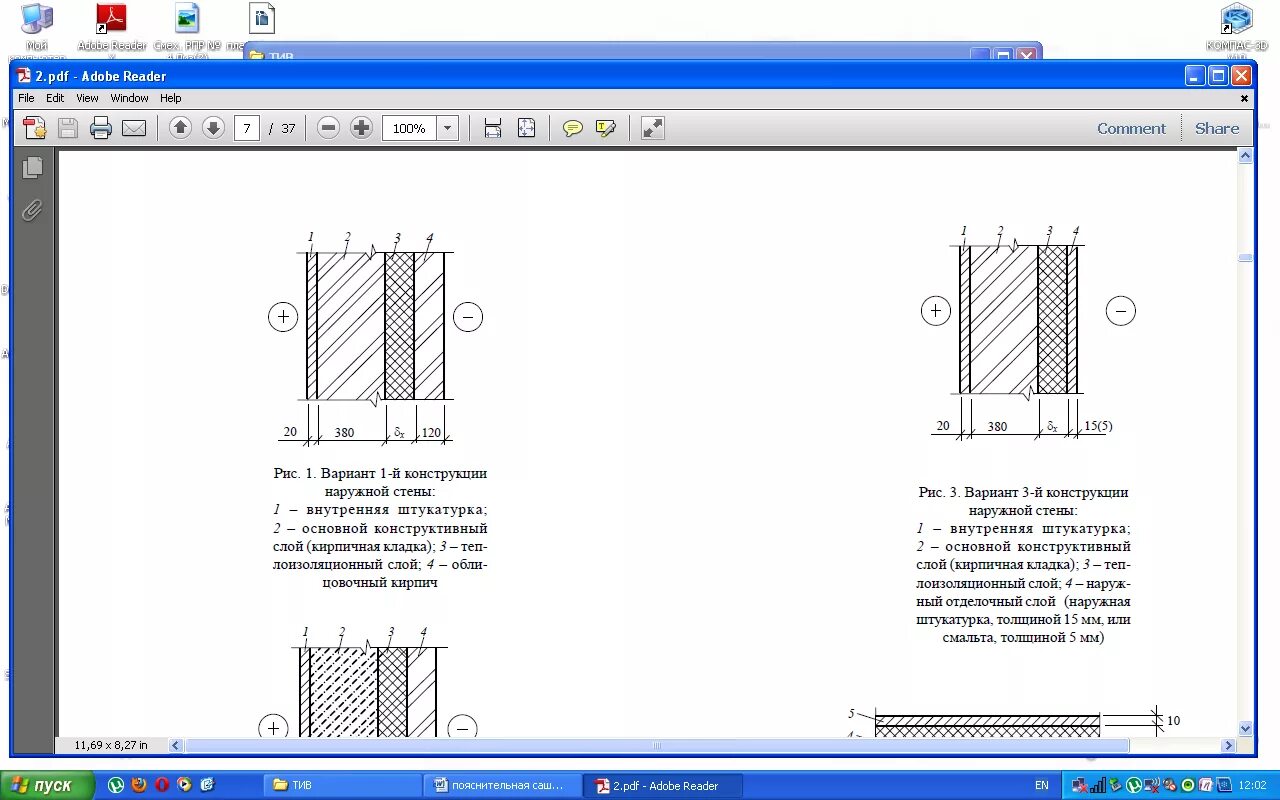Click page size label 11,69 x 8,27 in
1280x800 pixels.
[x=111, y=745]
